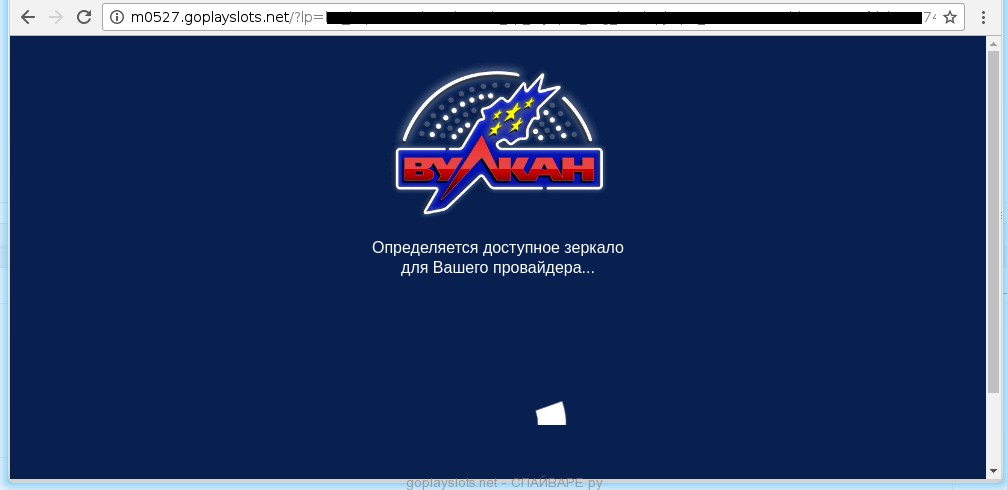
Task: Click the scrollbar up arrow
Action: [992, 44]
